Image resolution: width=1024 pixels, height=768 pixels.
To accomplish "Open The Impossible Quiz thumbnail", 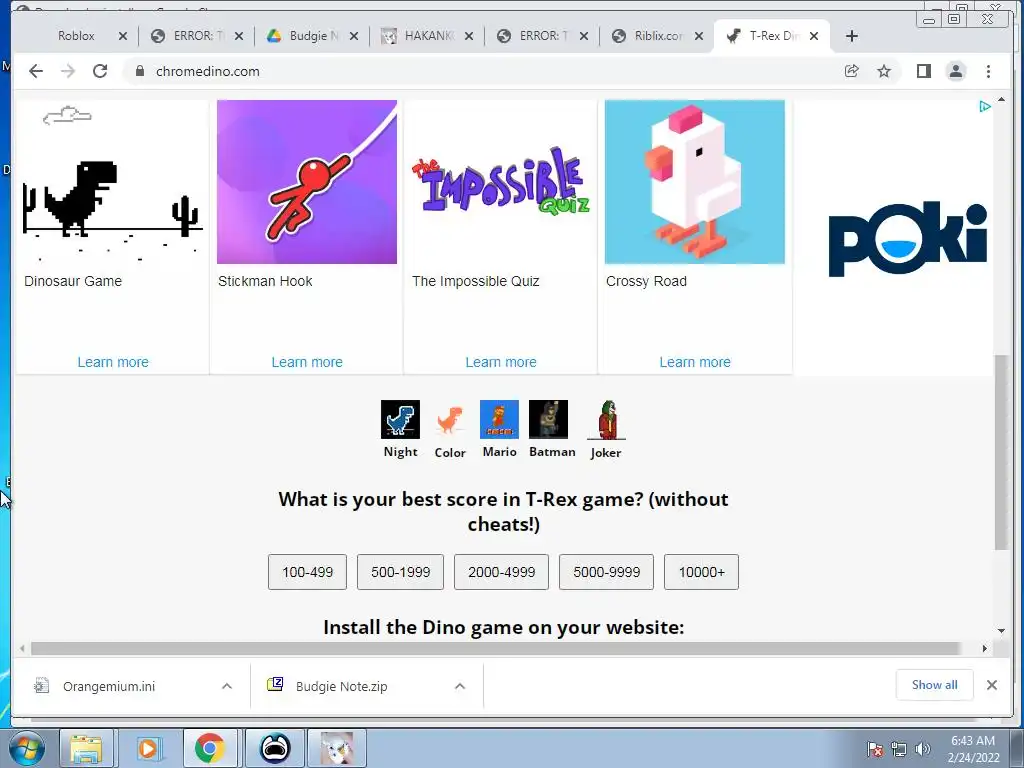I will point(500,182).
